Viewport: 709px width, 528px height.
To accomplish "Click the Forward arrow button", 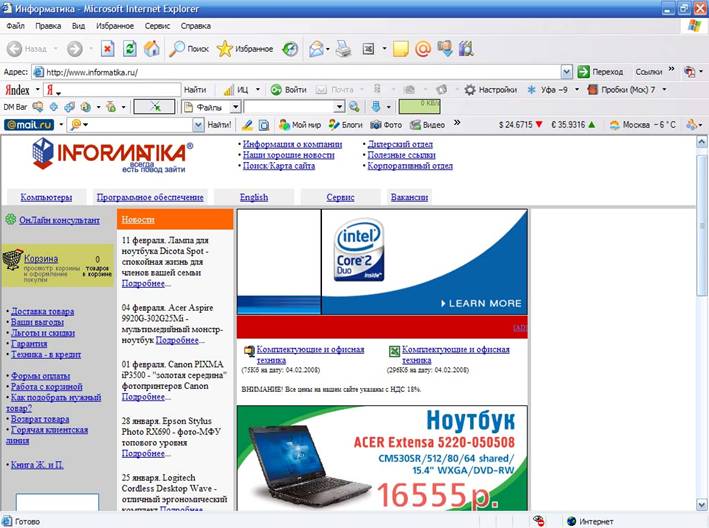I will tap(75, 48).
